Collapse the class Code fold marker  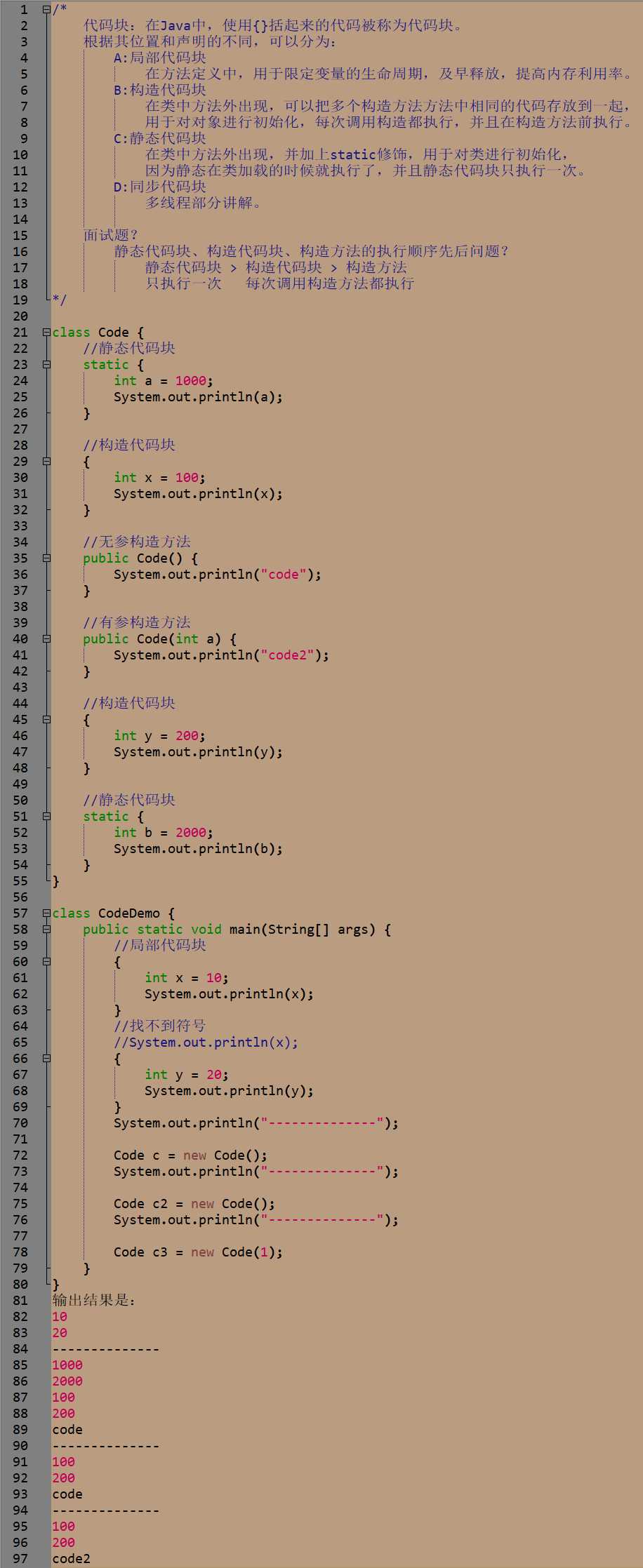(x=46, y=333)
